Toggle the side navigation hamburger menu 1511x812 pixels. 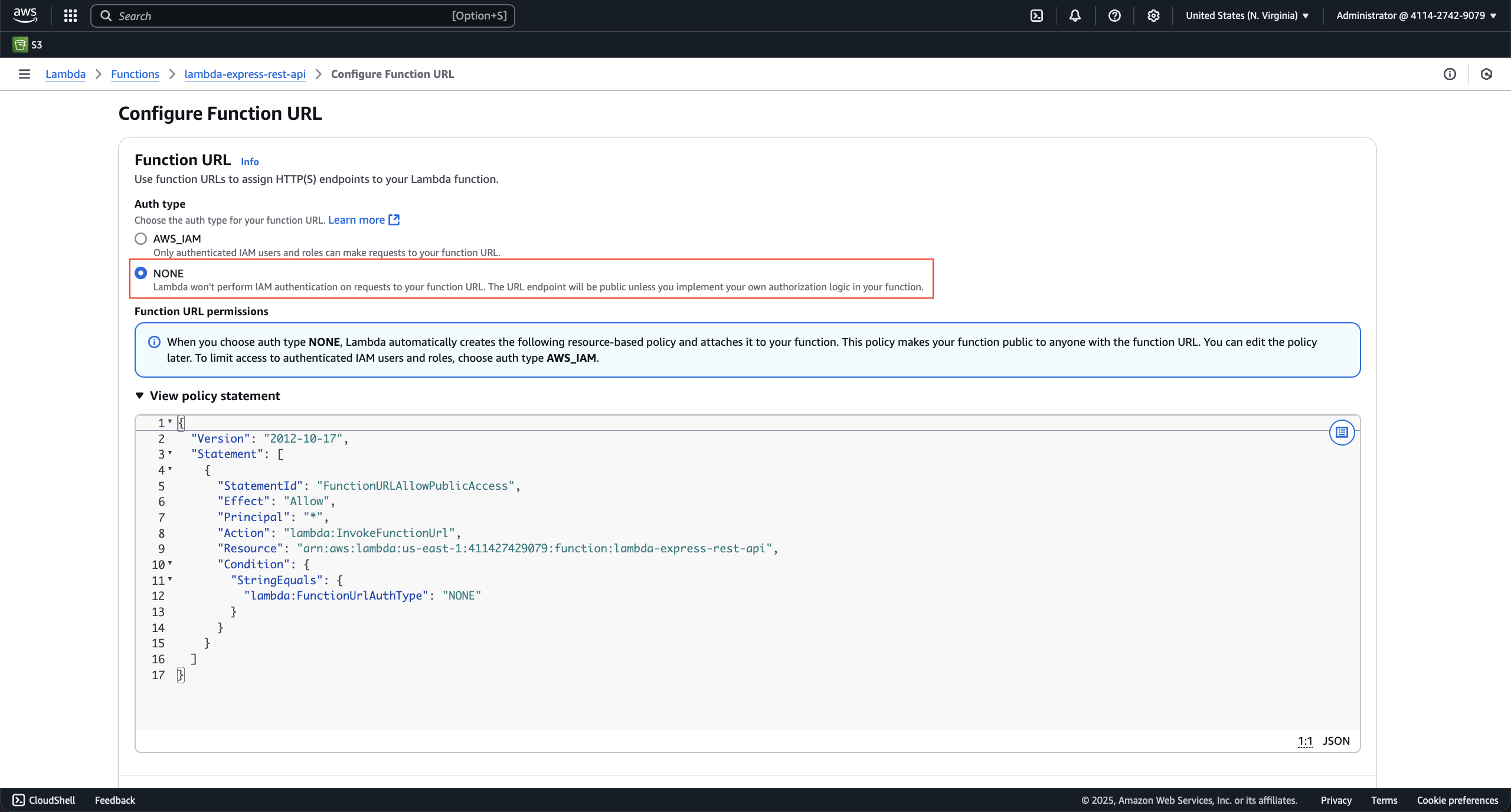[24, 74]
